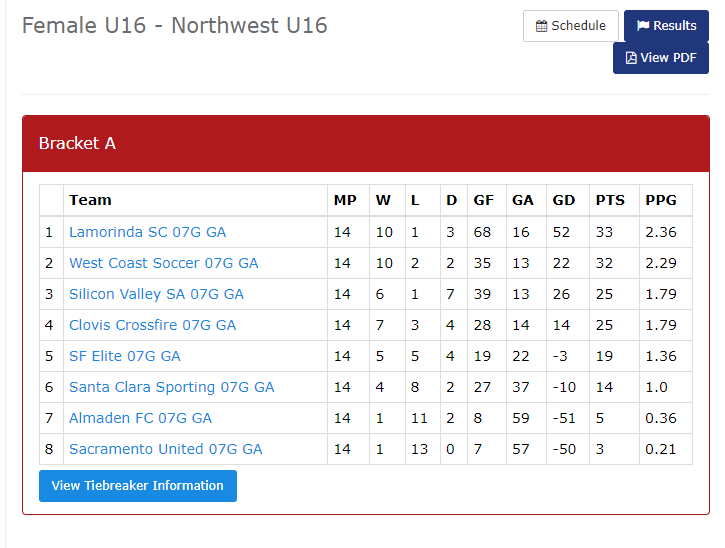The height and width of the screenshot is (548, 725).
Task: Switch to the Results view
Action: 666,26
